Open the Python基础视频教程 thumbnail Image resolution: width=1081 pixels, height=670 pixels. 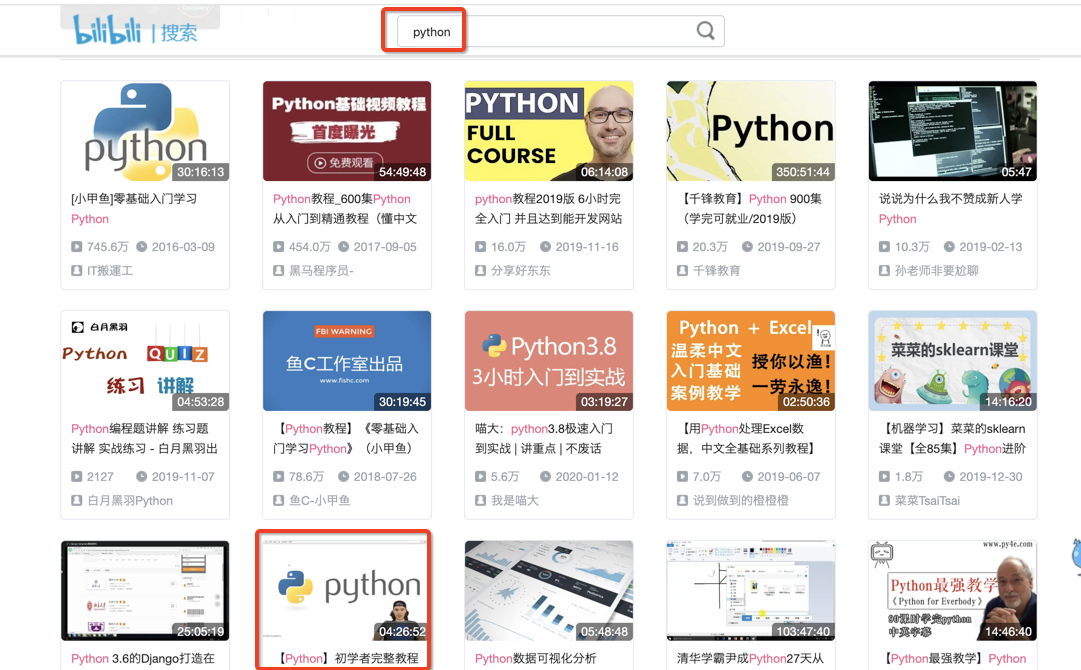click(x=347, y=131)
